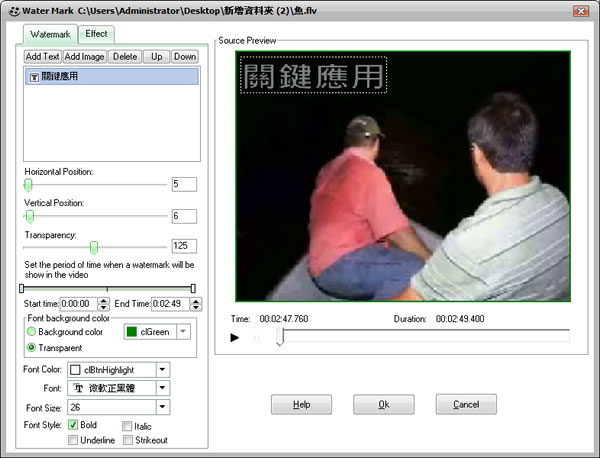Viewport: 600px width, 458px height.
Task: Click the left handle of the time period bar
Action: (21, 288)
